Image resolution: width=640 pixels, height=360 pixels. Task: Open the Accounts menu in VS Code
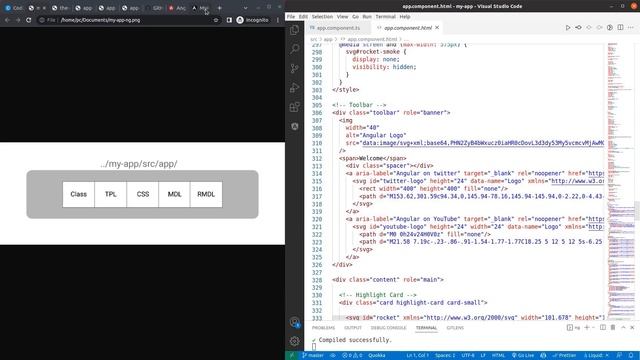tap(294, 322)
